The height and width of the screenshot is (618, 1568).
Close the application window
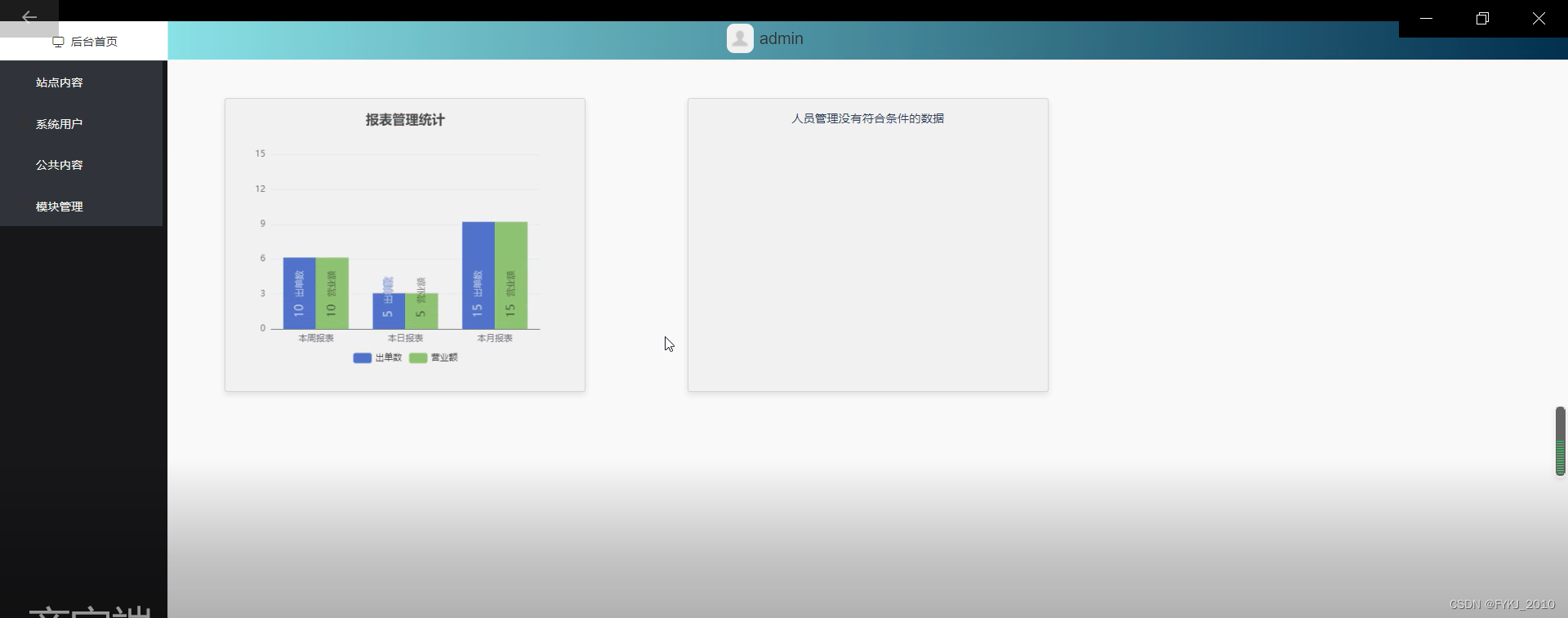point(1539,18)
